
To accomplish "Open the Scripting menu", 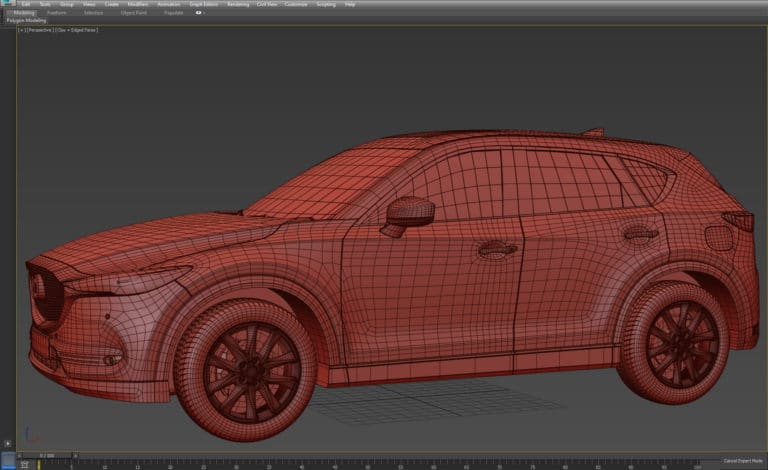I will pyautogui.click(x=326, y=4).
